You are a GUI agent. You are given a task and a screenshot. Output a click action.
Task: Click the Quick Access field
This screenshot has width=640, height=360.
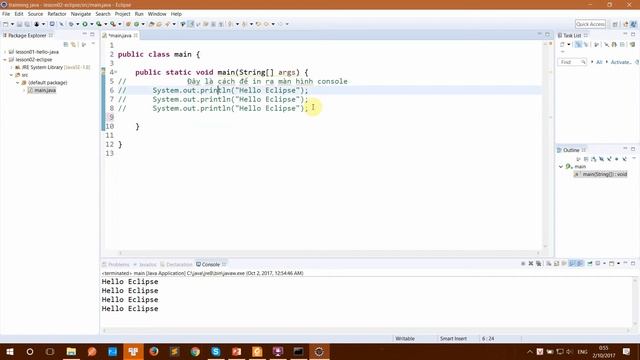590,24
